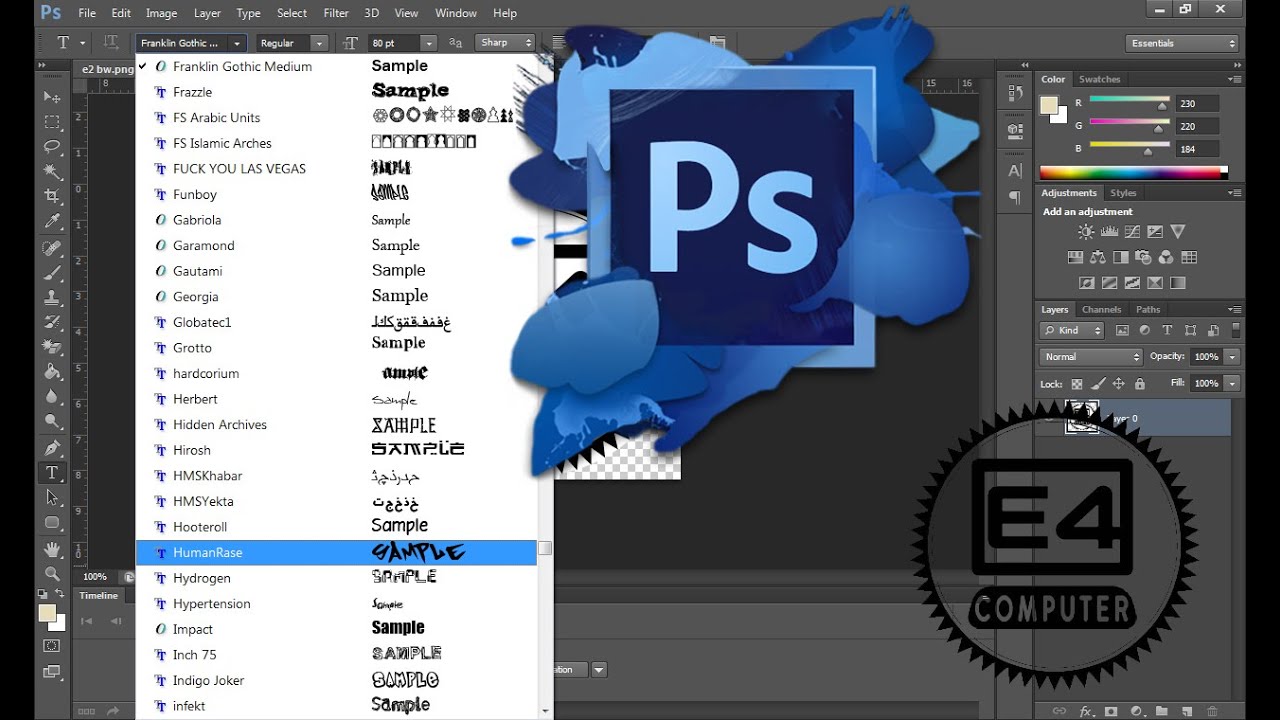The width and height of the screenshot is (1280, 720).
Task: Select the Move tool
Action: point(52,97)
